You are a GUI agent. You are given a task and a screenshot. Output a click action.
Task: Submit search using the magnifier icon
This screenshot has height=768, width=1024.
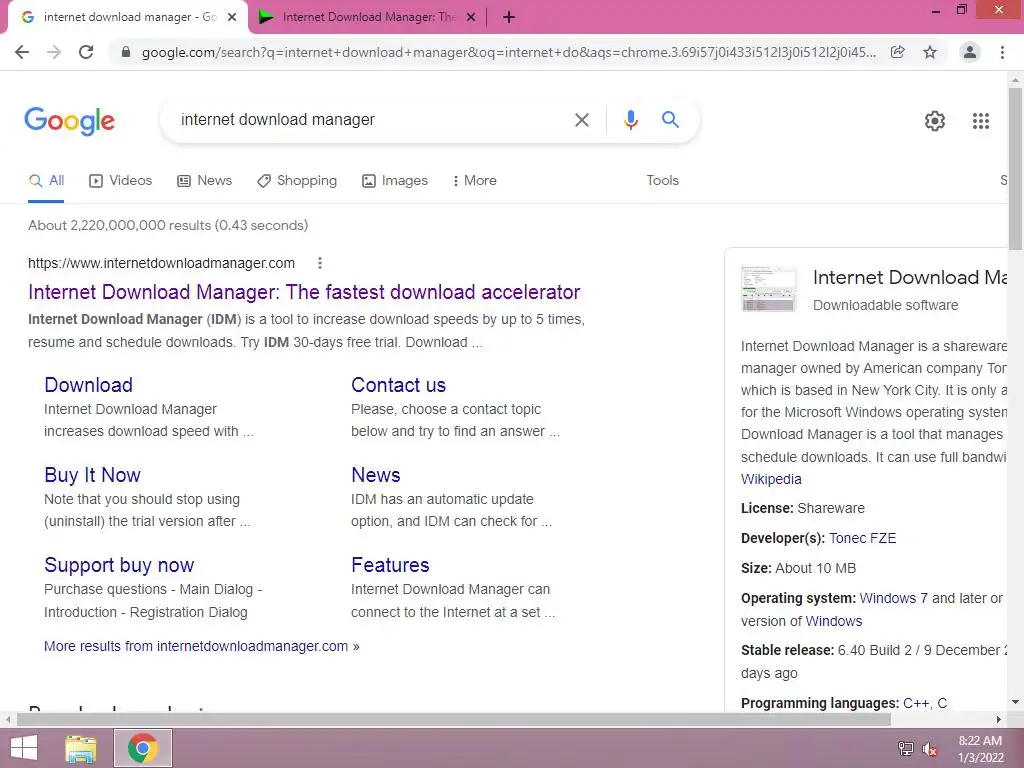point(670,120)
